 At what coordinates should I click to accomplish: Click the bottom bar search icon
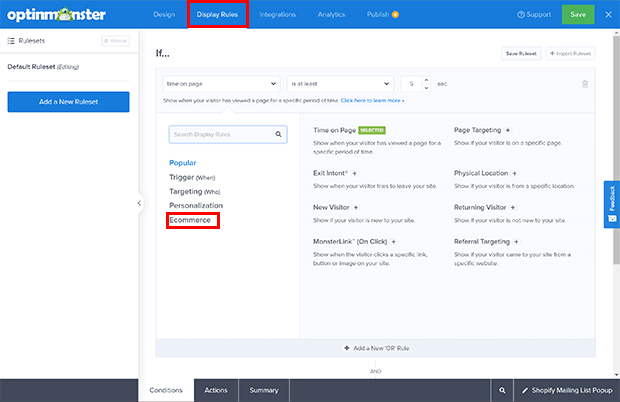point(502,390)
